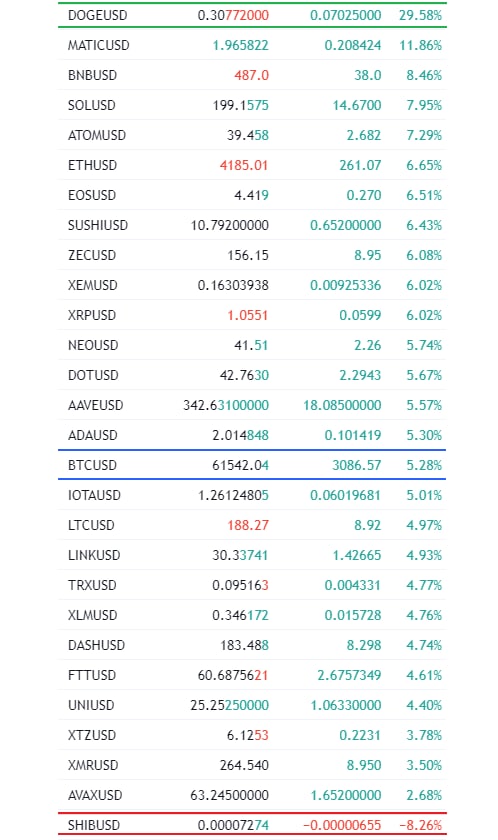The image size is (498, 840).
Task: Select the ZECUSD symbol name
Action: (x=92, y=255)
